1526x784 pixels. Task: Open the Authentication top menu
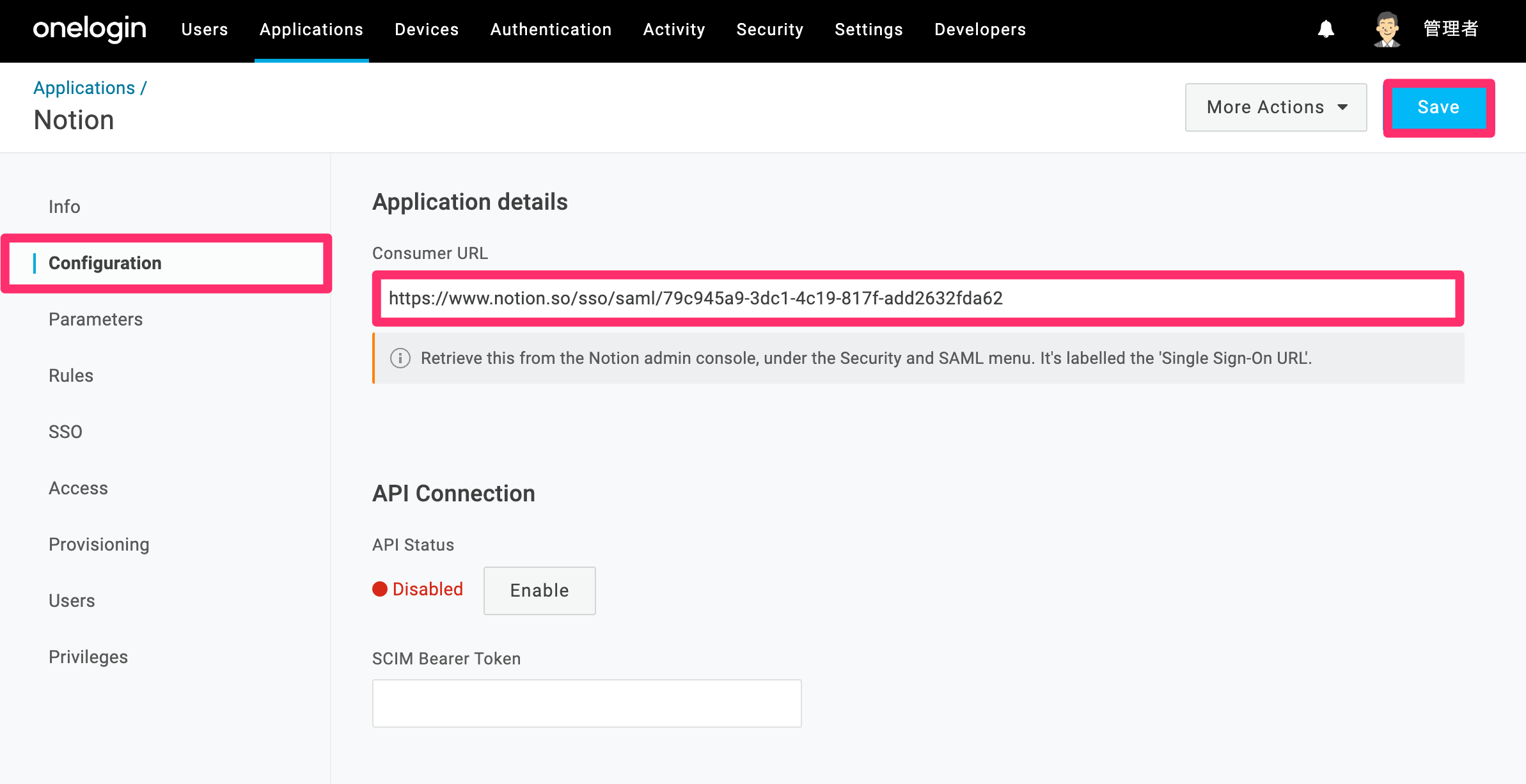551,29
